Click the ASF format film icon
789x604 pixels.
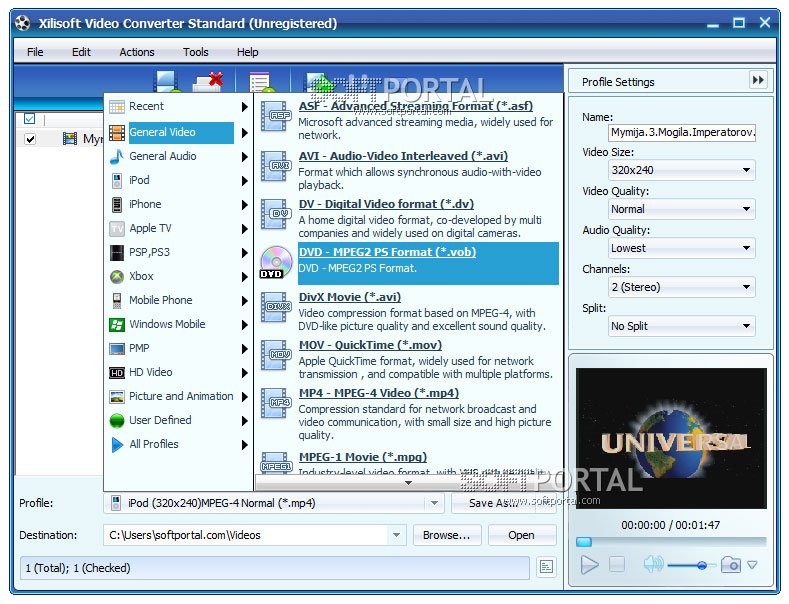276,116
